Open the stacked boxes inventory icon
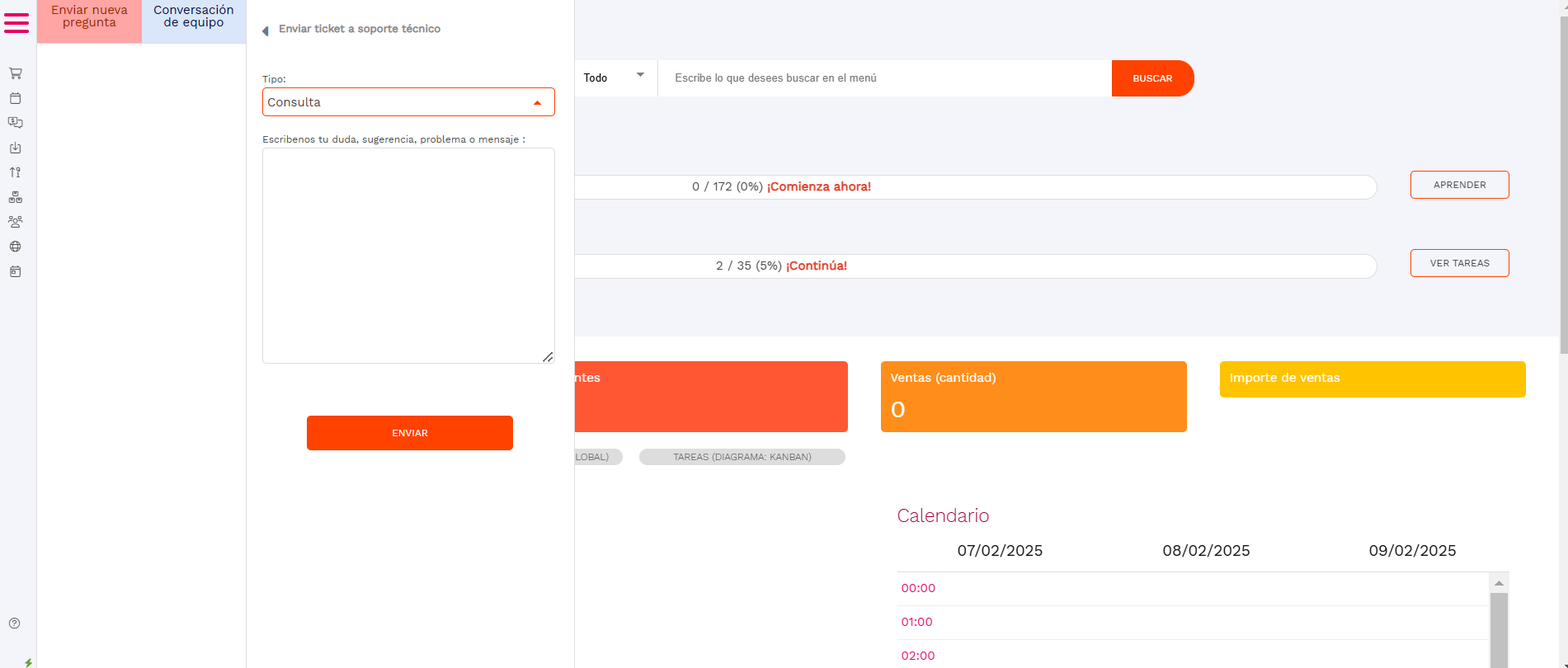Viewport: 1568px width, 668px height. [15, 197]
